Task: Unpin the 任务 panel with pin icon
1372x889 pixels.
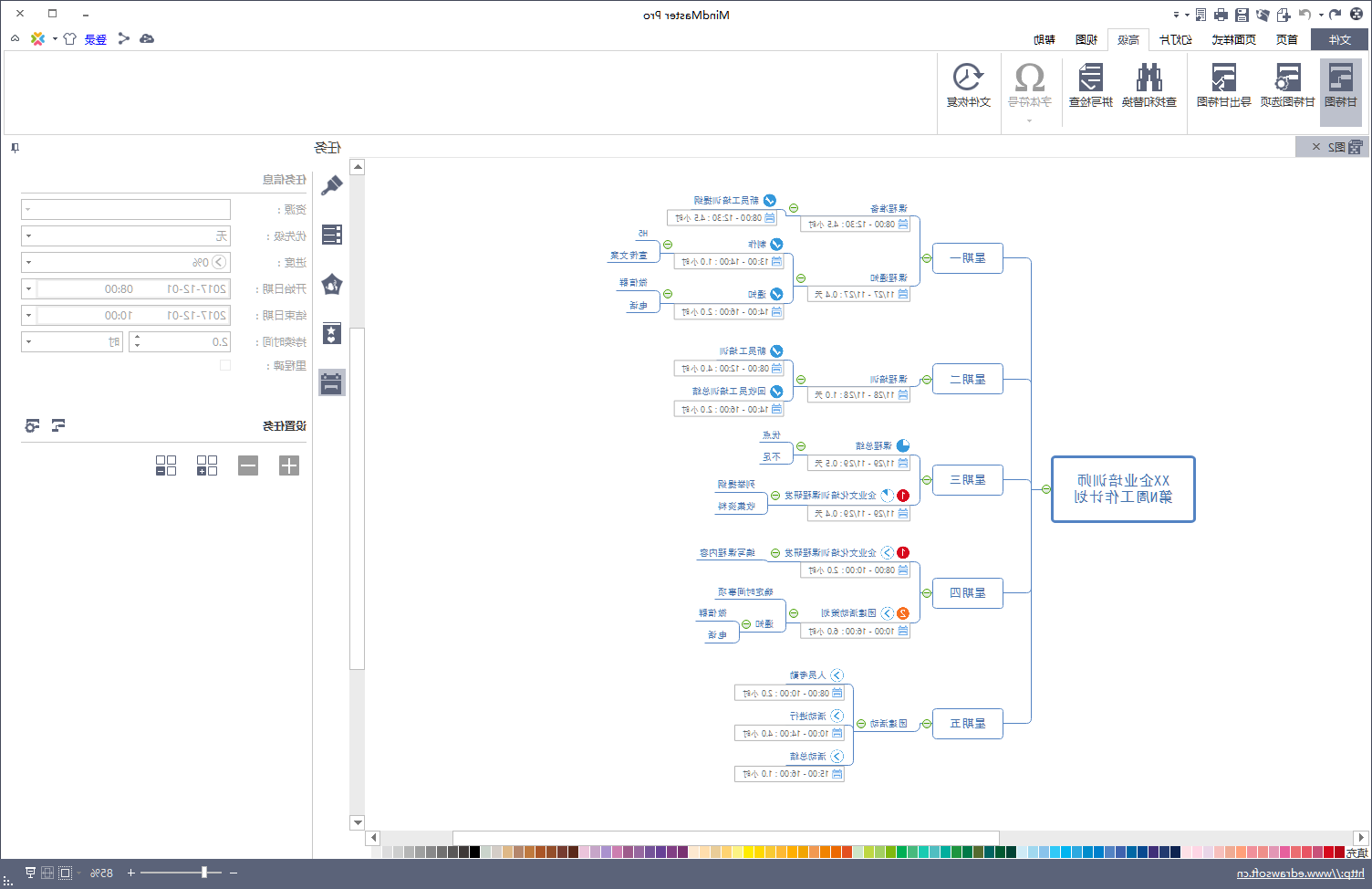Action: (x=16, y=147)
